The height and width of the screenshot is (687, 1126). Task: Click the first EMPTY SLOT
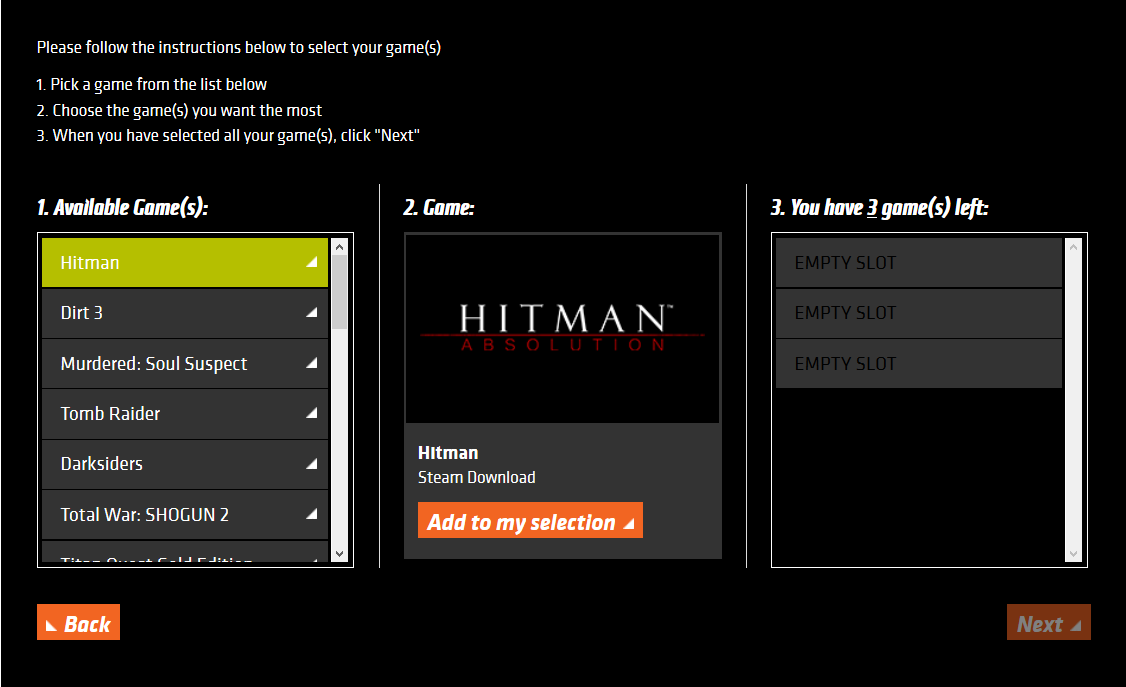tap(918, 263)
